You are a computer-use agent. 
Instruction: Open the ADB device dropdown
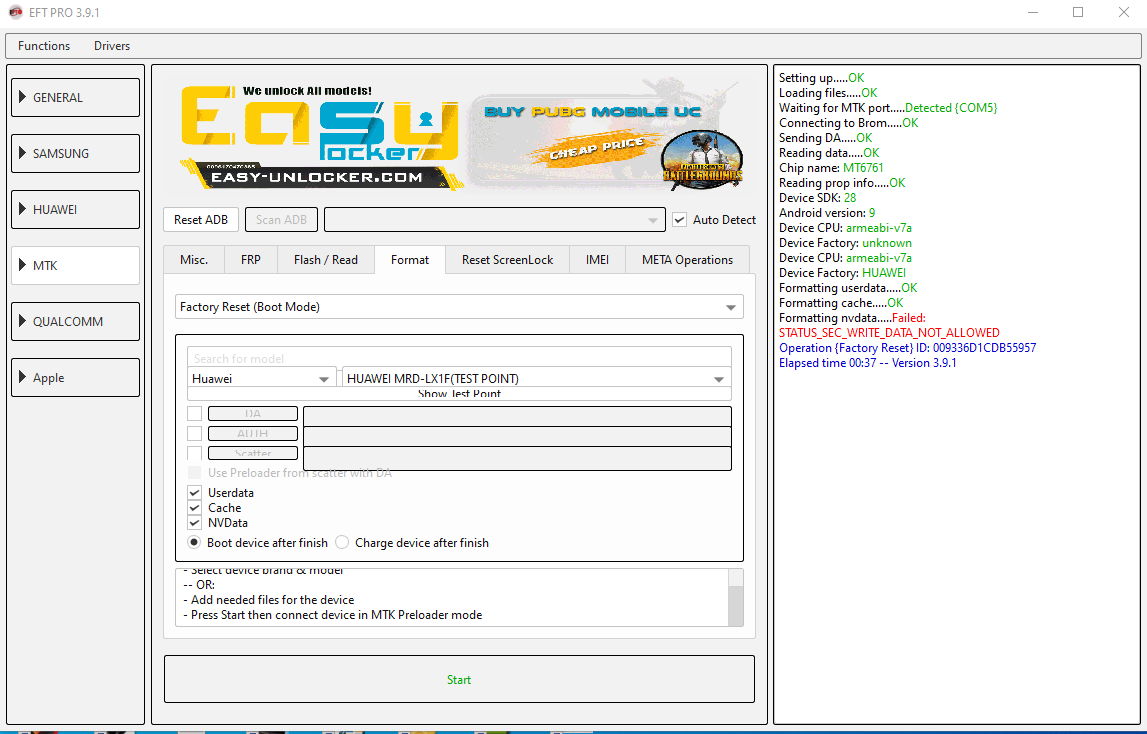[x=495, y=220]
